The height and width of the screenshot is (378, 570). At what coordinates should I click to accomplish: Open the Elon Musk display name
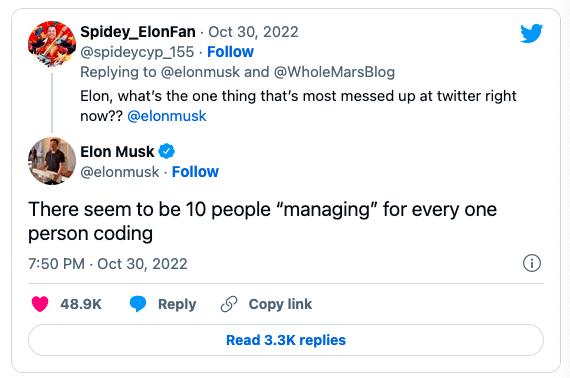coord(117,152)
